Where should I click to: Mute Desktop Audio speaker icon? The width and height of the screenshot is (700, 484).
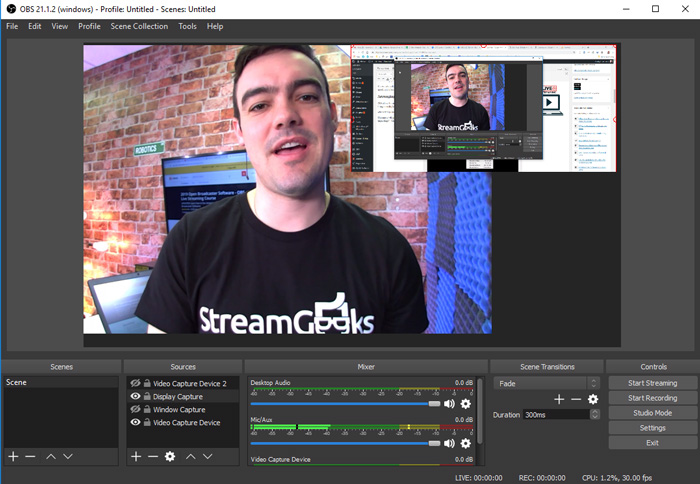(449, 404)
